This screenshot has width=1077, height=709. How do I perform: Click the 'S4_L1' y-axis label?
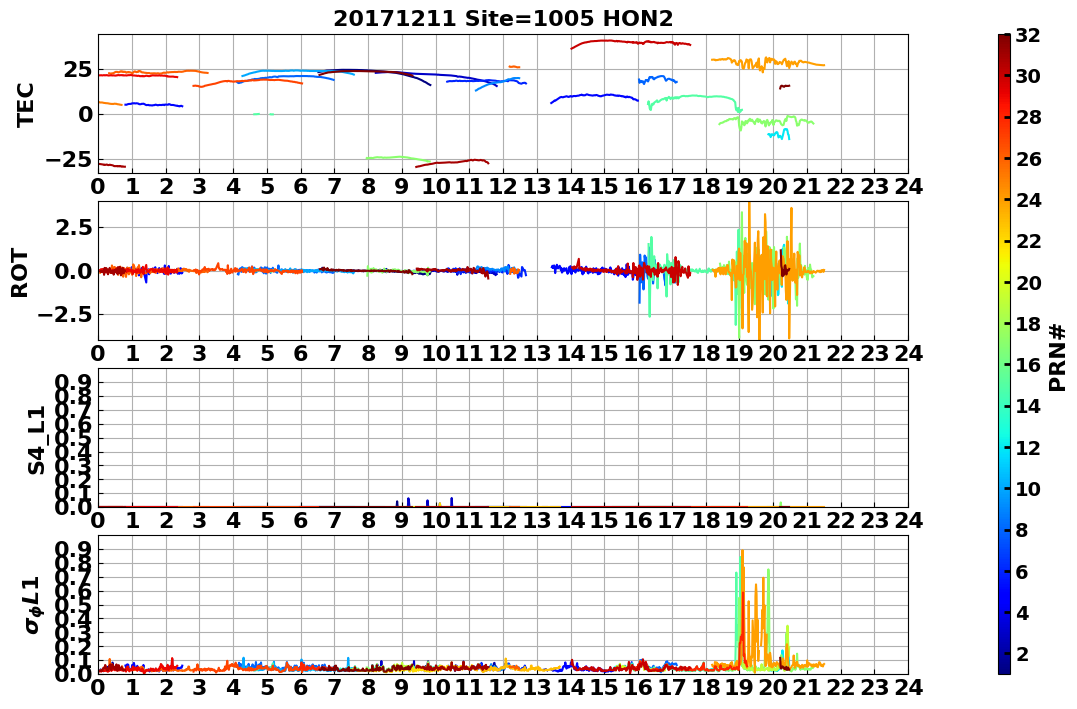click(x=36, y=439)
